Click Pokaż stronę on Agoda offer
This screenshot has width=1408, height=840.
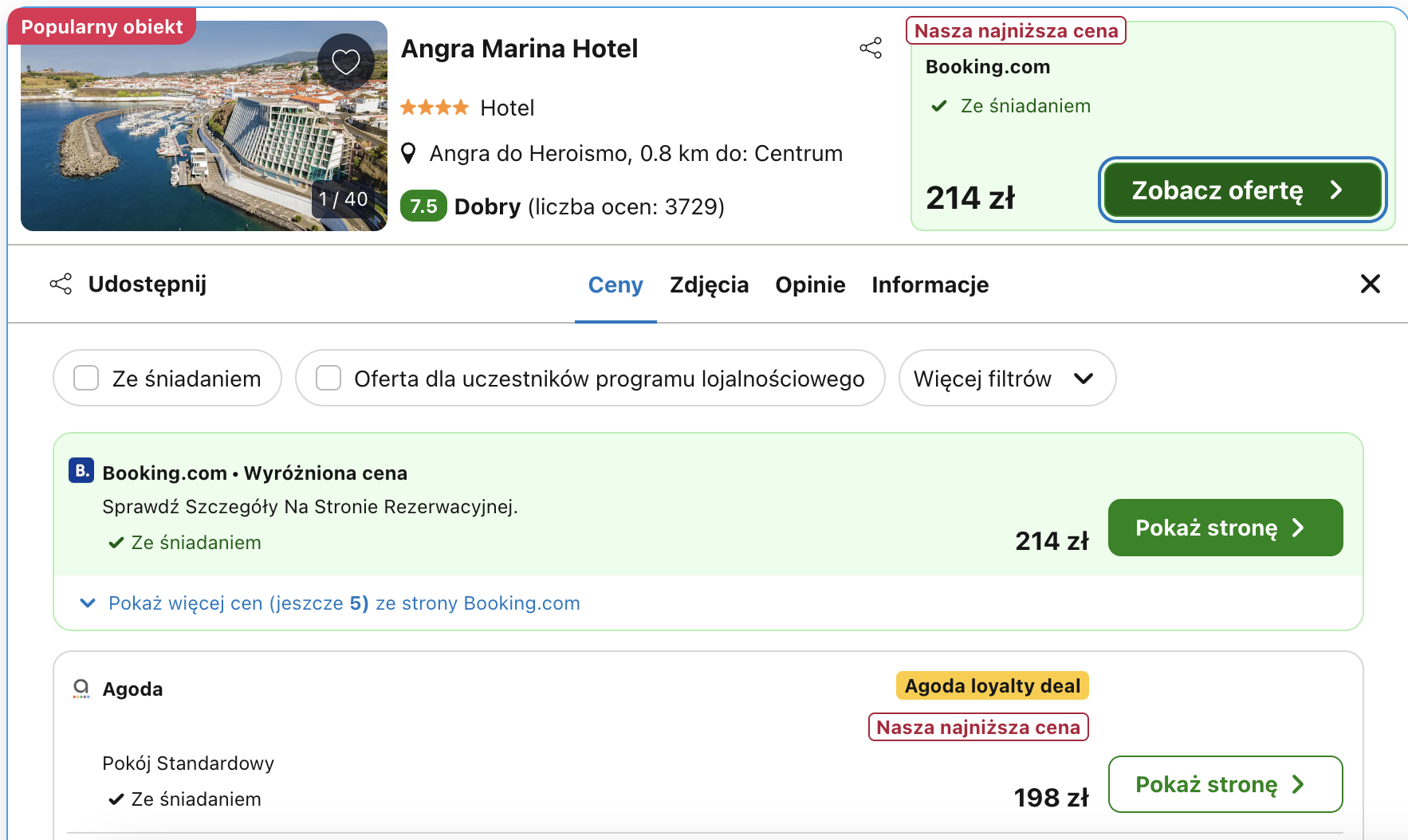click(1225, 784)
